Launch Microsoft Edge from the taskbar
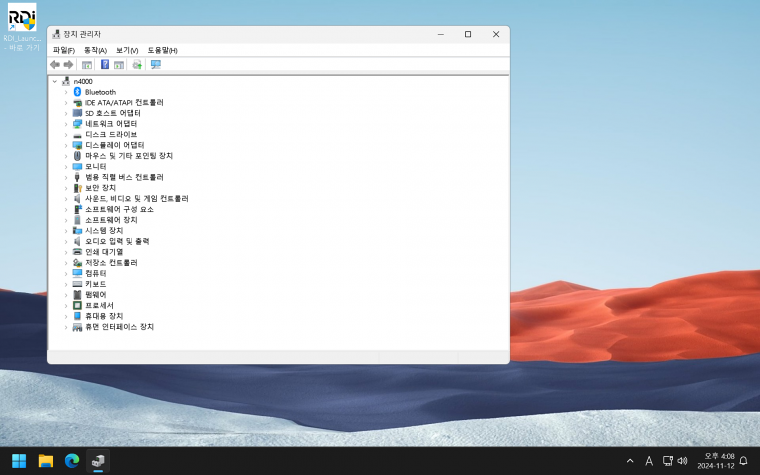Image resolution: width=760 pixels, height=475 pixels. point(72,461)
